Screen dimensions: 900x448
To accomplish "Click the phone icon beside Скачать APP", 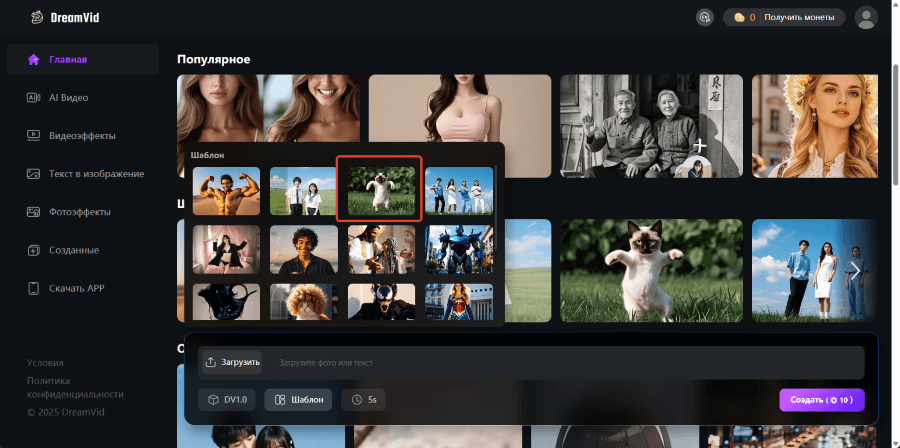I will (33, 288).
